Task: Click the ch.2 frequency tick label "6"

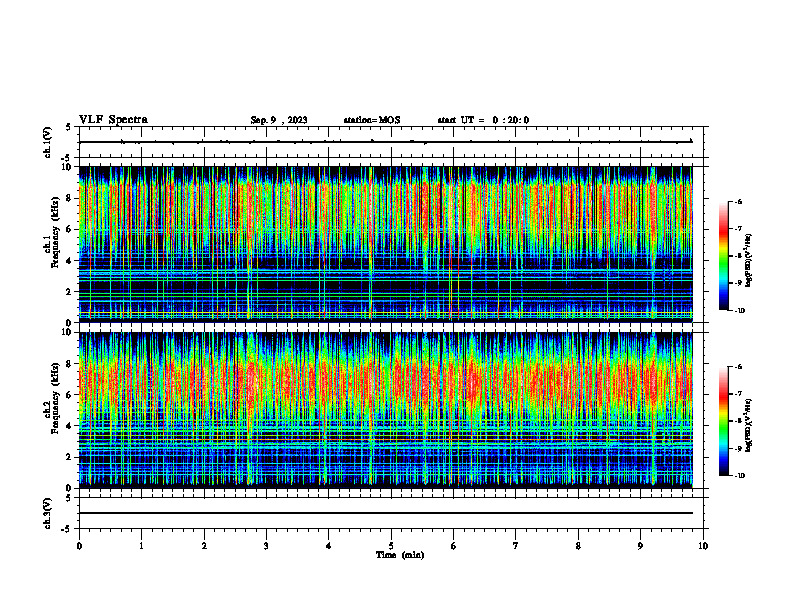Action: coord(70,395)
